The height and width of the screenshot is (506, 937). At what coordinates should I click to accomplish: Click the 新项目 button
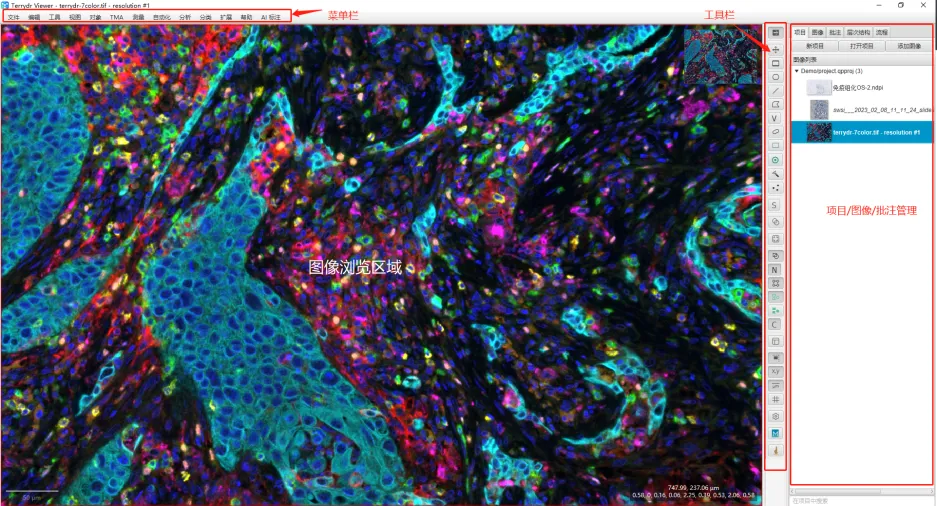814,46
